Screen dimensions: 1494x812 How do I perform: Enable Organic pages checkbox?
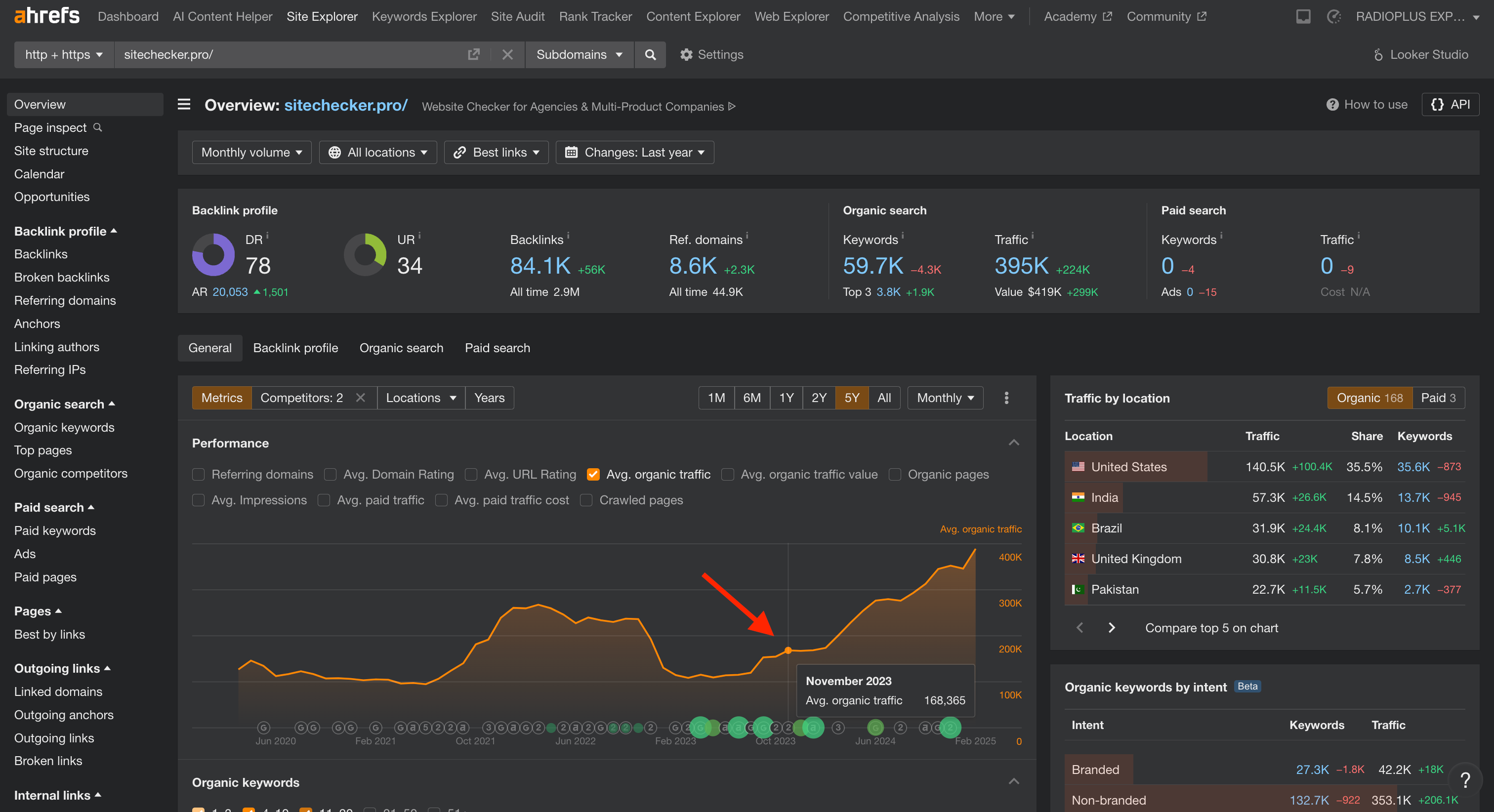895,475
